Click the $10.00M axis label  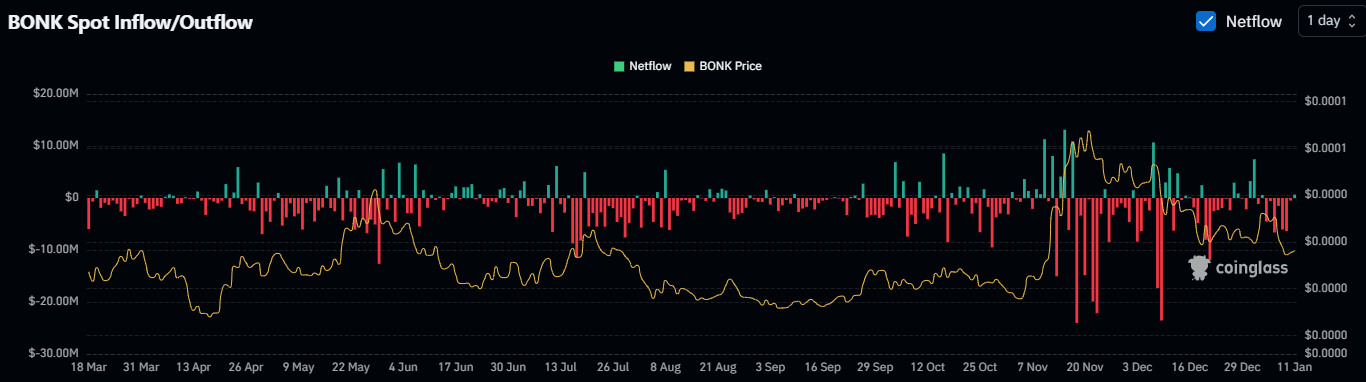tap(57, 146)
